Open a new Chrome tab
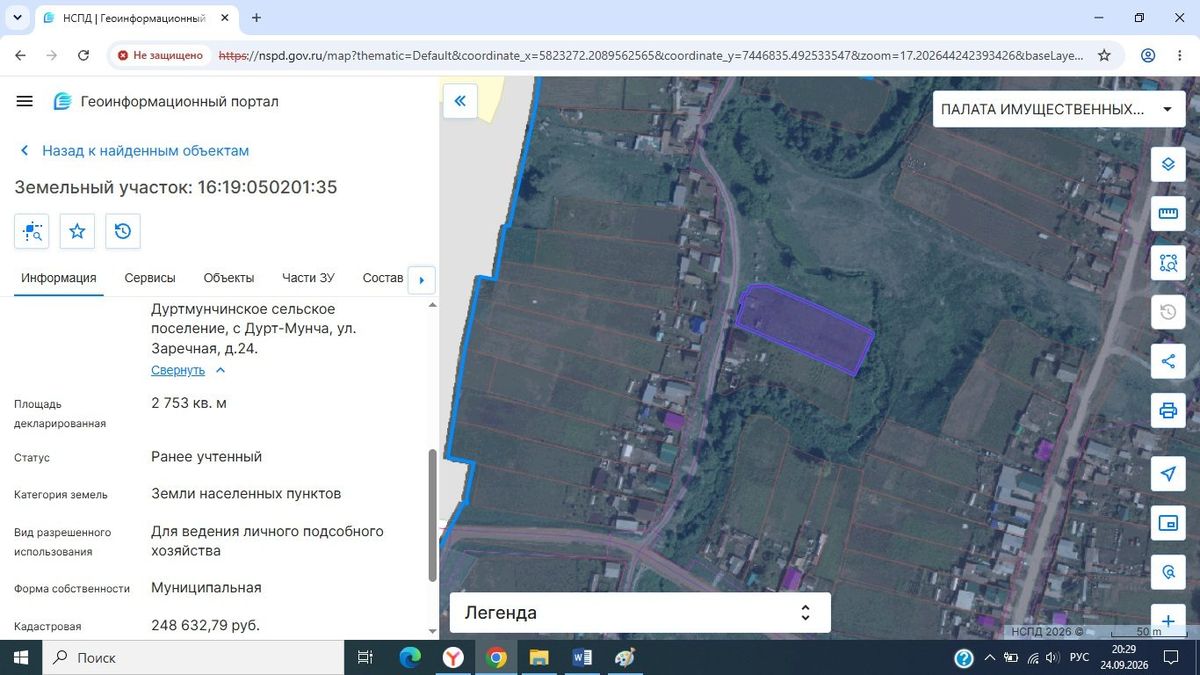This screenshot has height=675, width=1200. 257,18
